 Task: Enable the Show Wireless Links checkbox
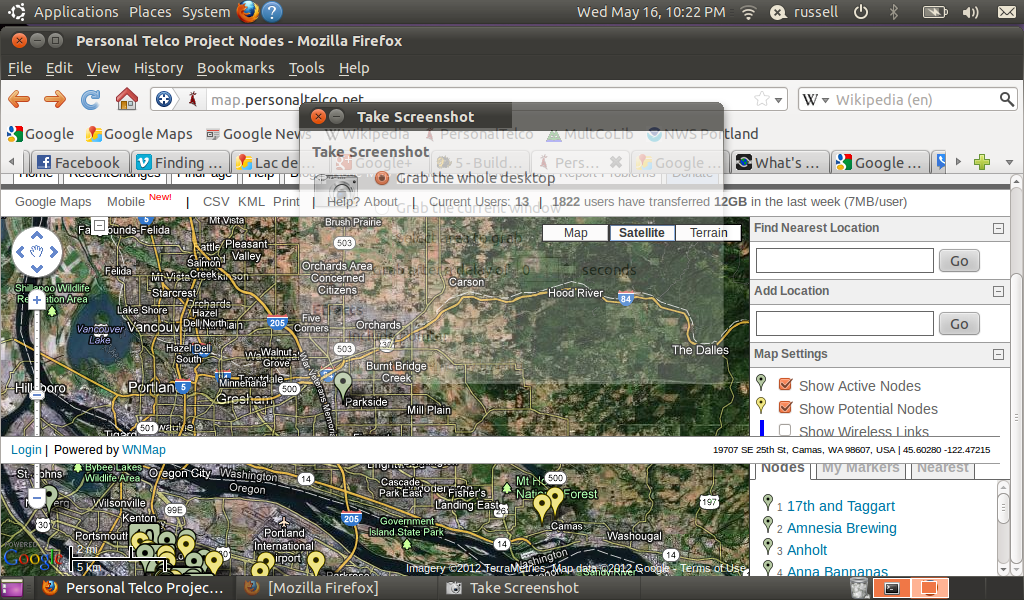pyautogui.click(x=785, y=430)
